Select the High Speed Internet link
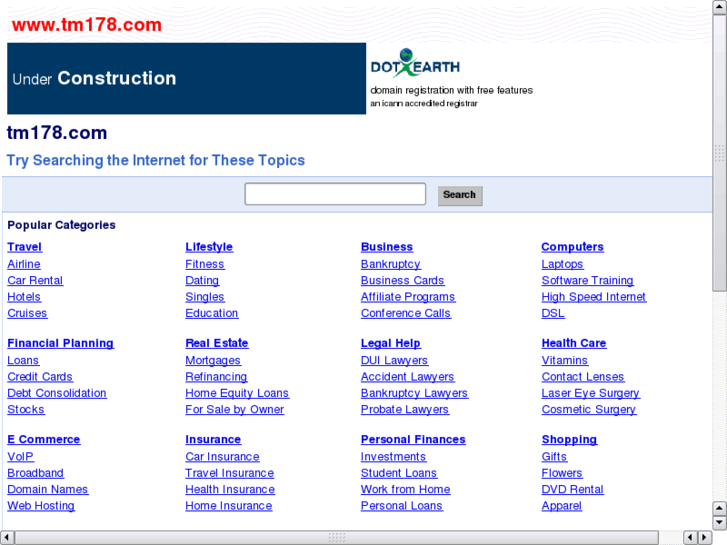The height and width of the screenshot is (545, 727). pyautogui.click(x=594, y=297)
